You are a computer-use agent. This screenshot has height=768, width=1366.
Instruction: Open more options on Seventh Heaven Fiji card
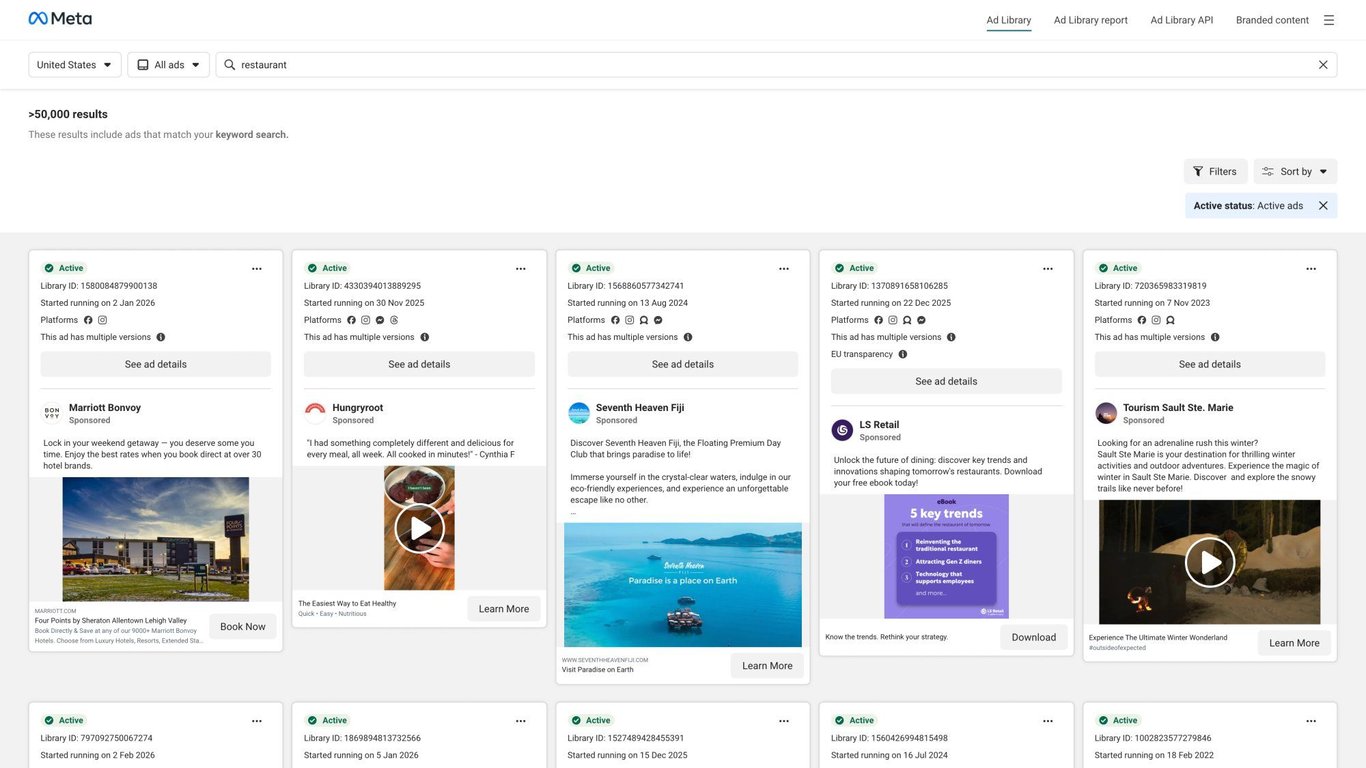tap(784, 269)
